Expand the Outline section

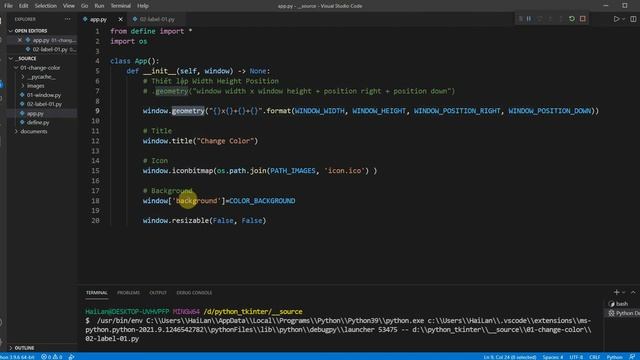(x=24, y=348)
